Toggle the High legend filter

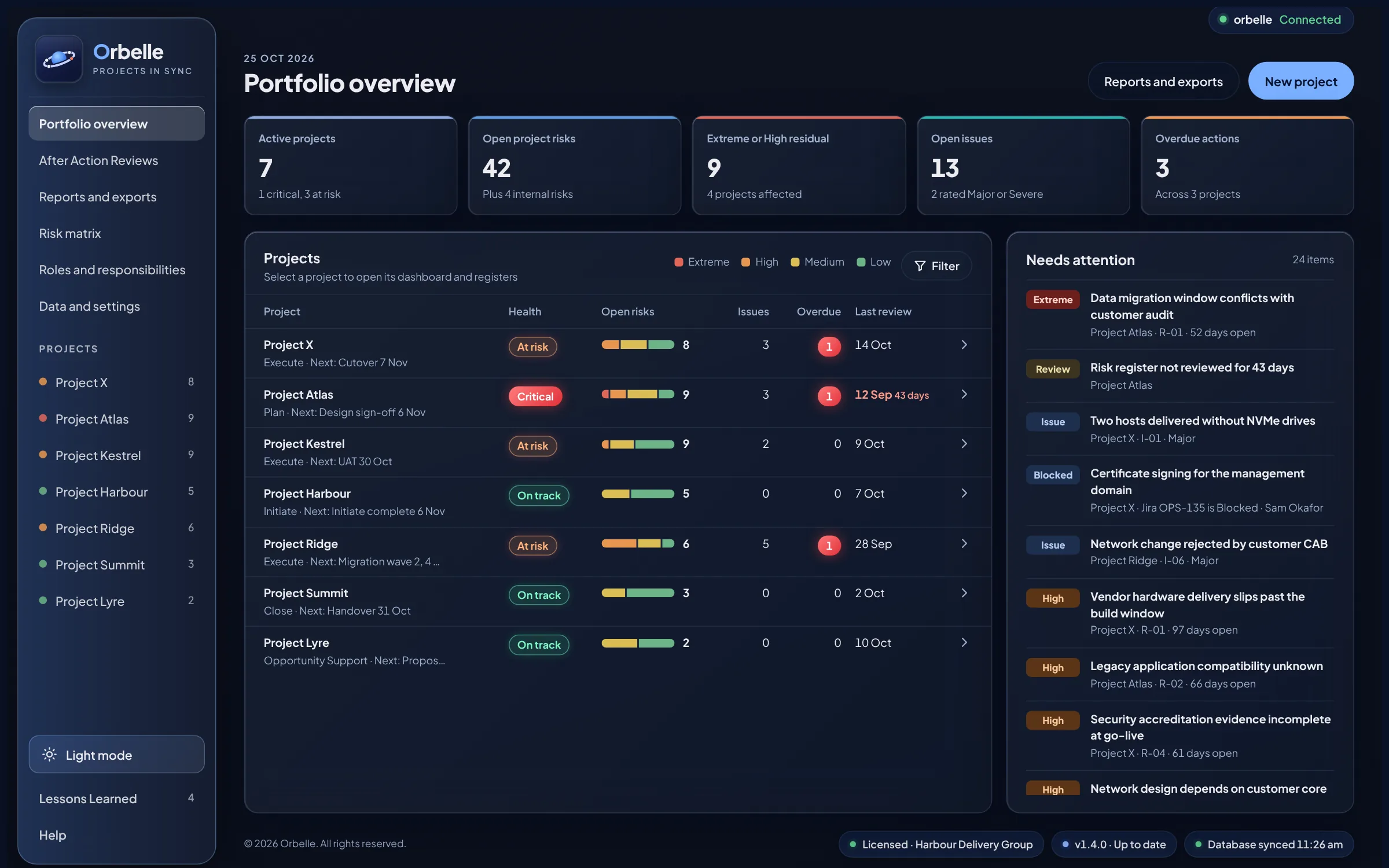pyautogui.click(x=759, y=262)
